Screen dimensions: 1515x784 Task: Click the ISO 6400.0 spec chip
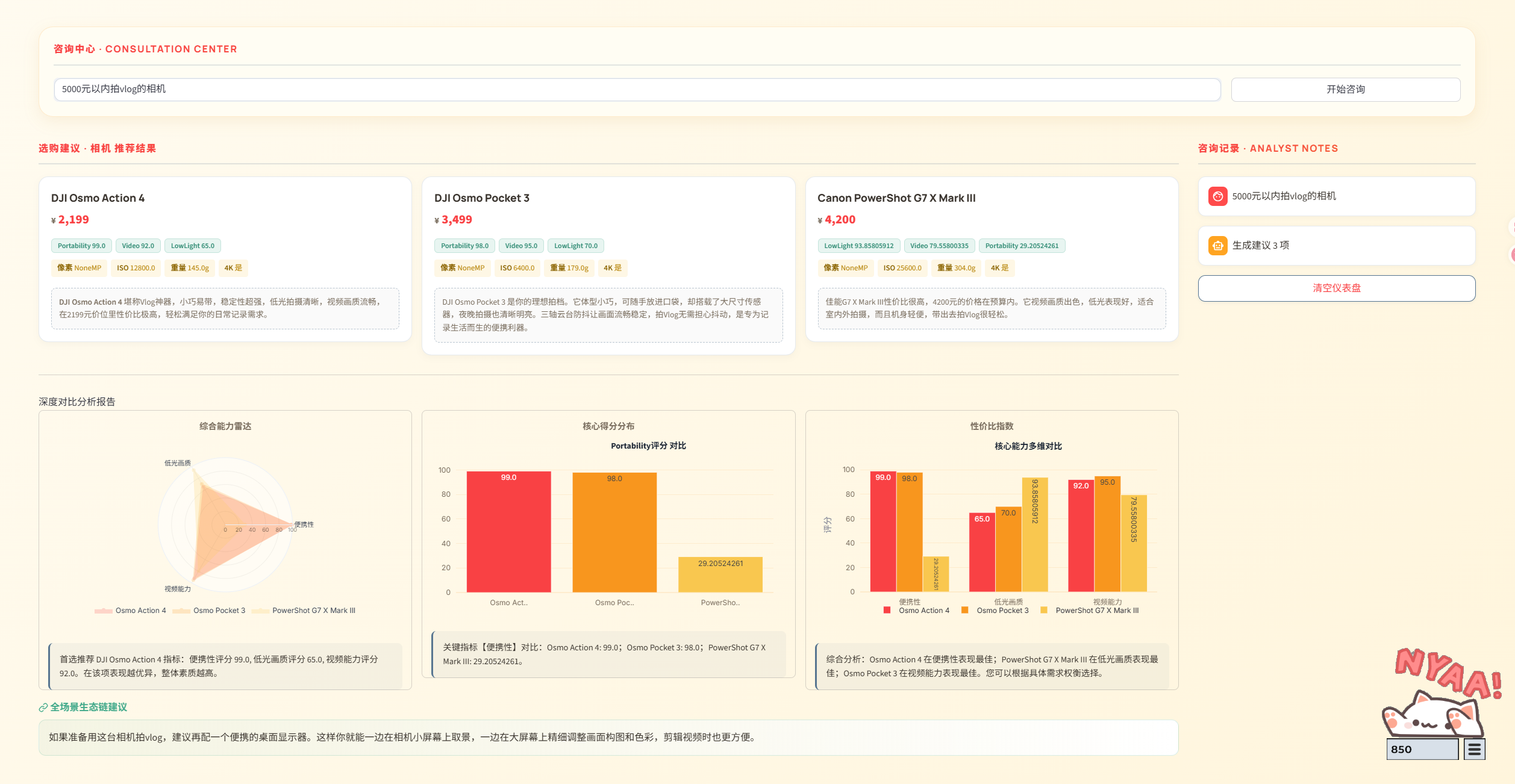(x=517, y=268)
